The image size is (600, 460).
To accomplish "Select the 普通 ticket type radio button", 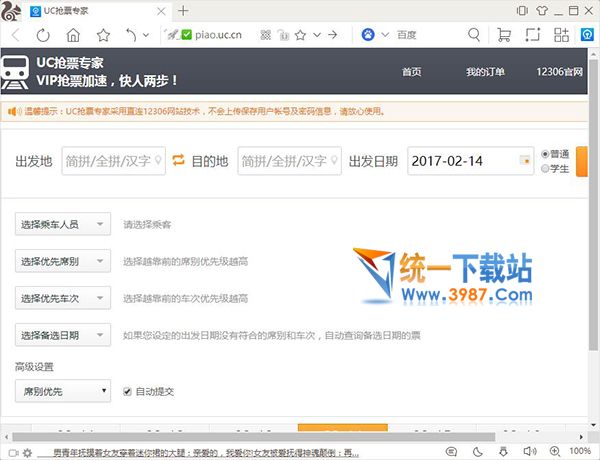I will coord(545,154).
